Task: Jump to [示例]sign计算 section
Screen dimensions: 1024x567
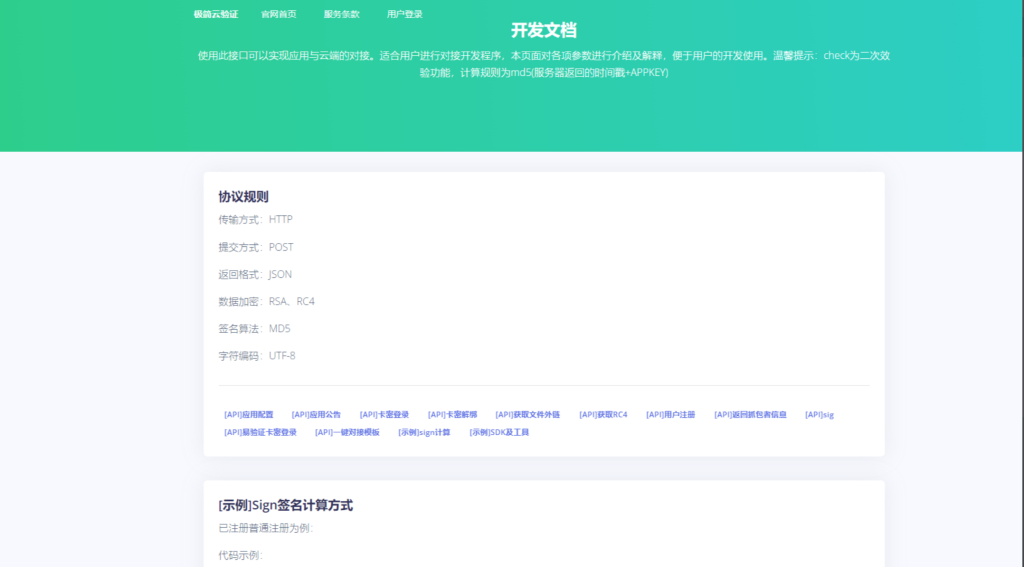Action: pos(424,432)
